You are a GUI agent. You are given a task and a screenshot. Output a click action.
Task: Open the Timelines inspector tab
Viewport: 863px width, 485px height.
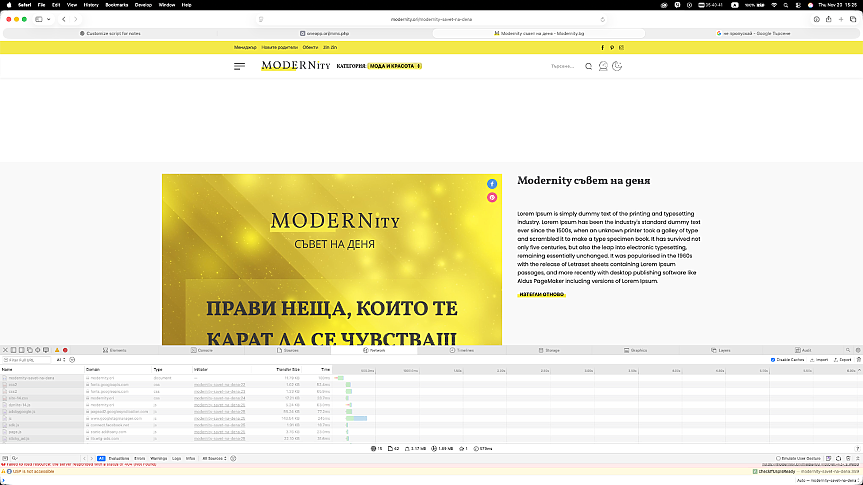[465, 350]
